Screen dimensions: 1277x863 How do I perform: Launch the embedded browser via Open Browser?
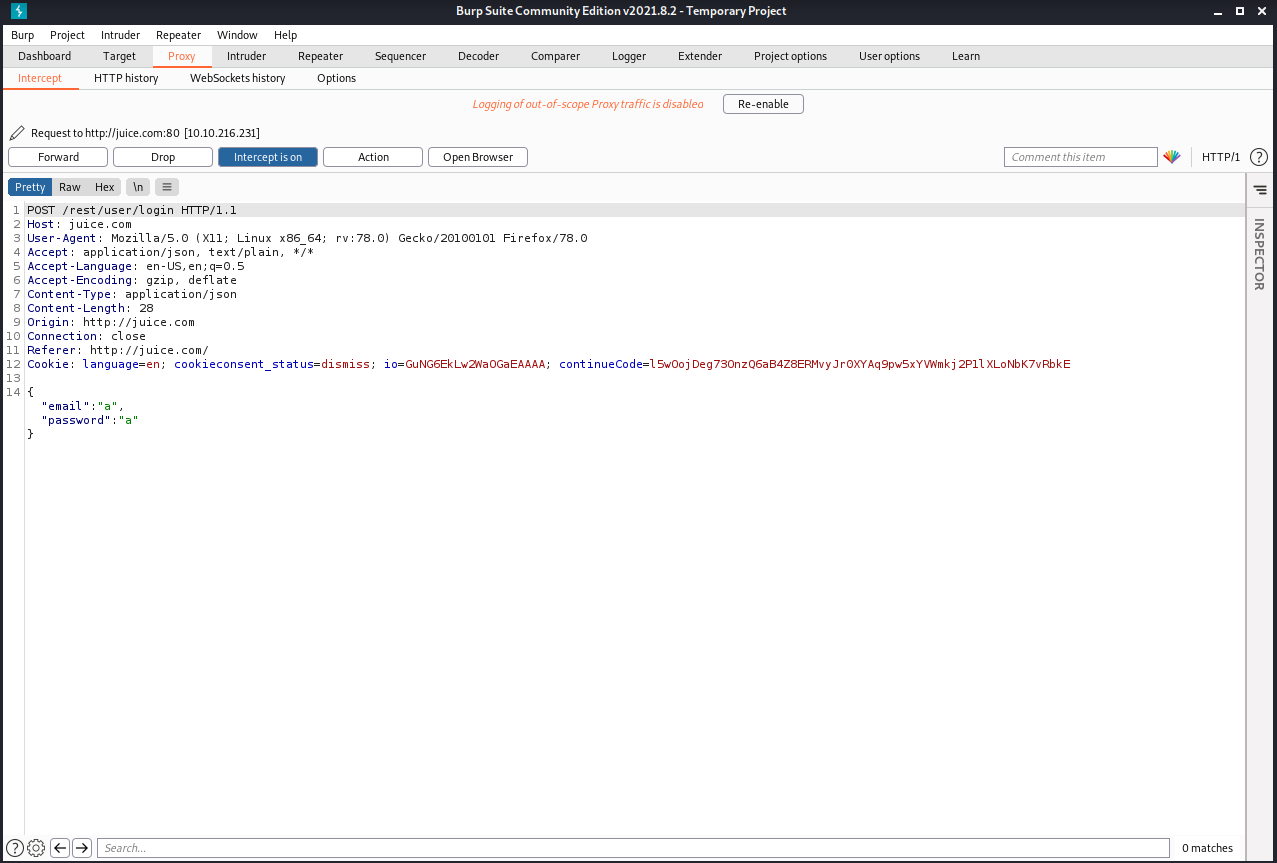(478, 157)
